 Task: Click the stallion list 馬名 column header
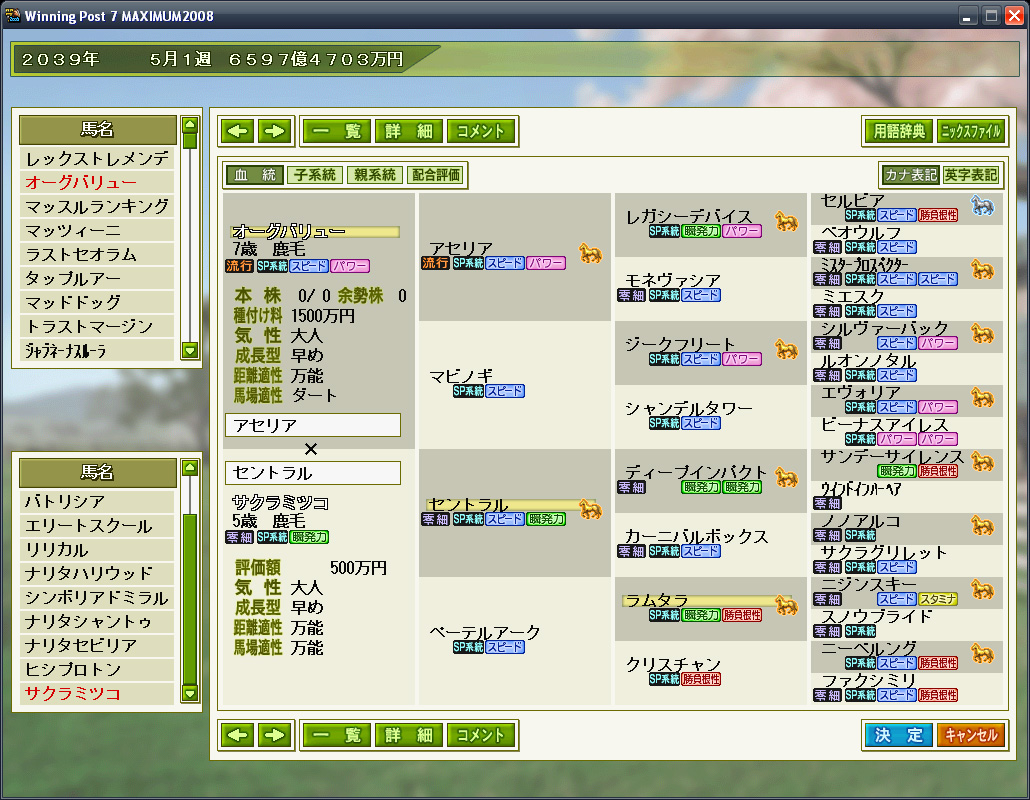[x=97, y=129]
